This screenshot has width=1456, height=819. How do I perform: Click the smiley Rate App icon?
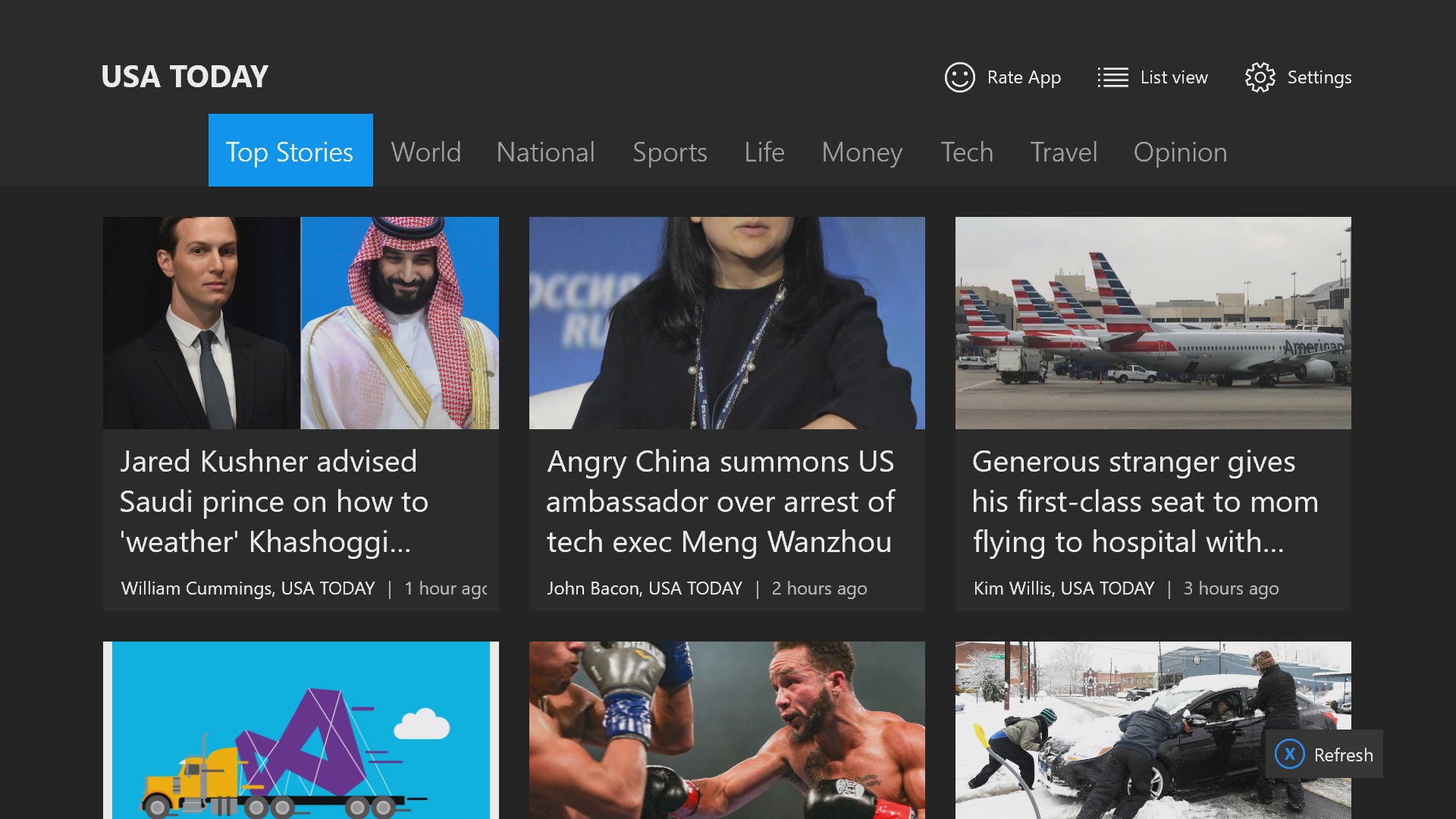[959, 77]
